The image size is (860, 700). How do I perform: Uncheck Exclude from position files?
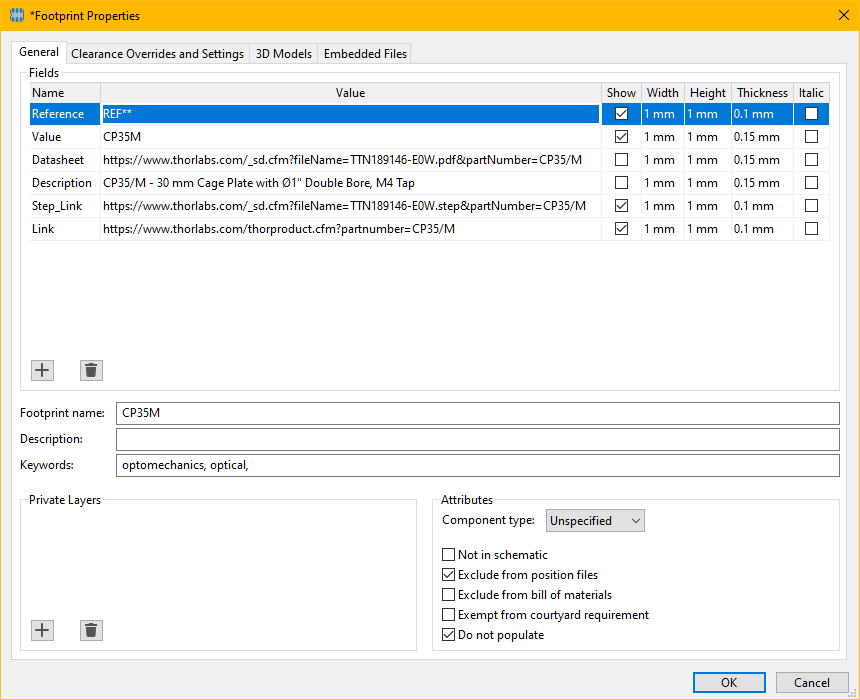pos(449,575)
